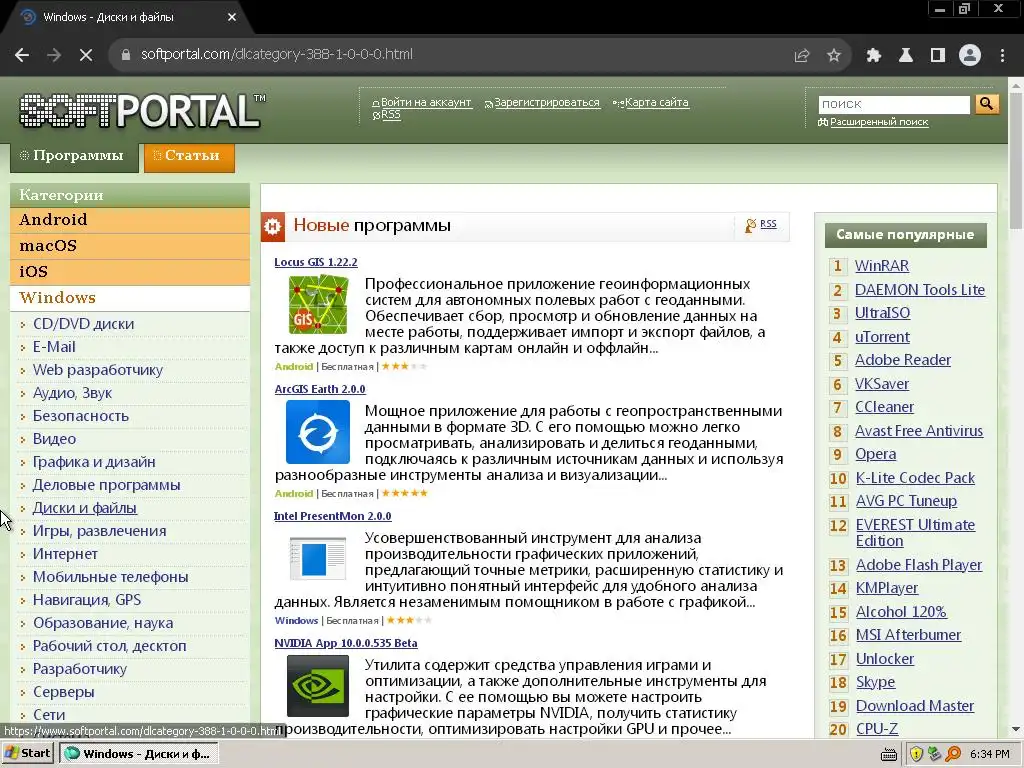
Task: Open WinRAR in popular list
Action: coord(882,266)
